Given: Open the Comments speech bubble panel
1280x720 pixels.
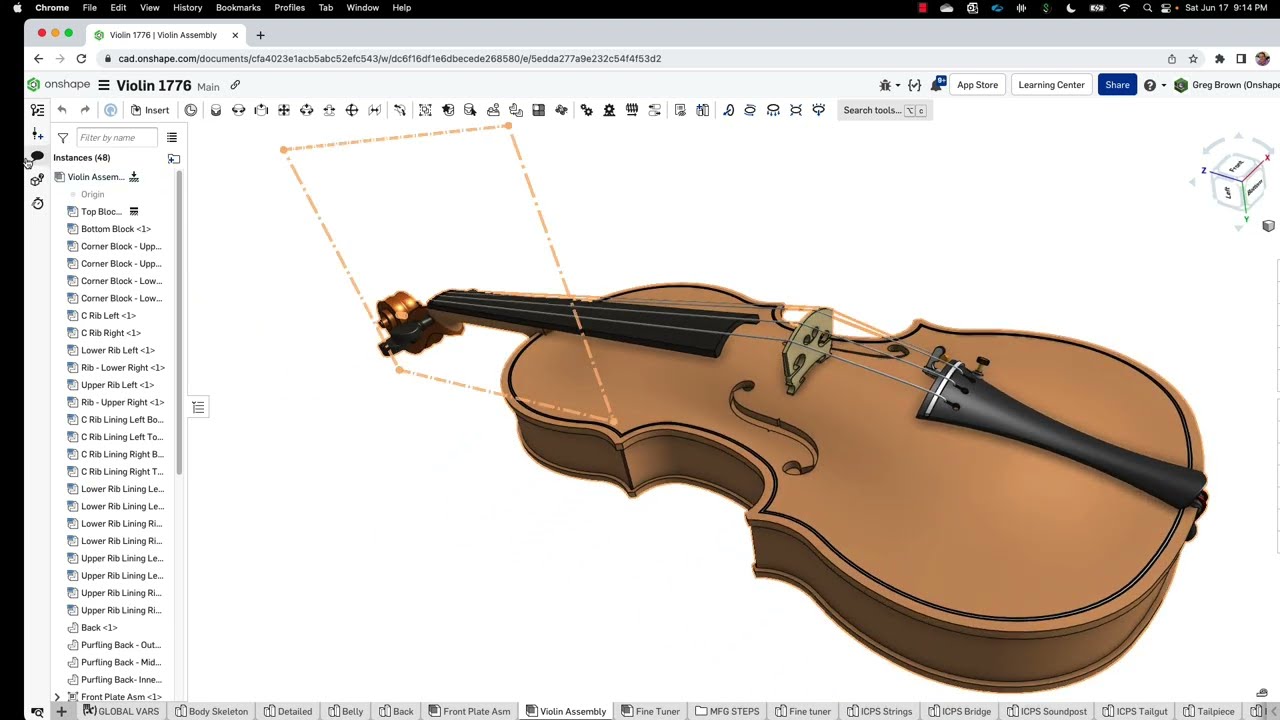Looking at the screenshot, I should 37,157.
